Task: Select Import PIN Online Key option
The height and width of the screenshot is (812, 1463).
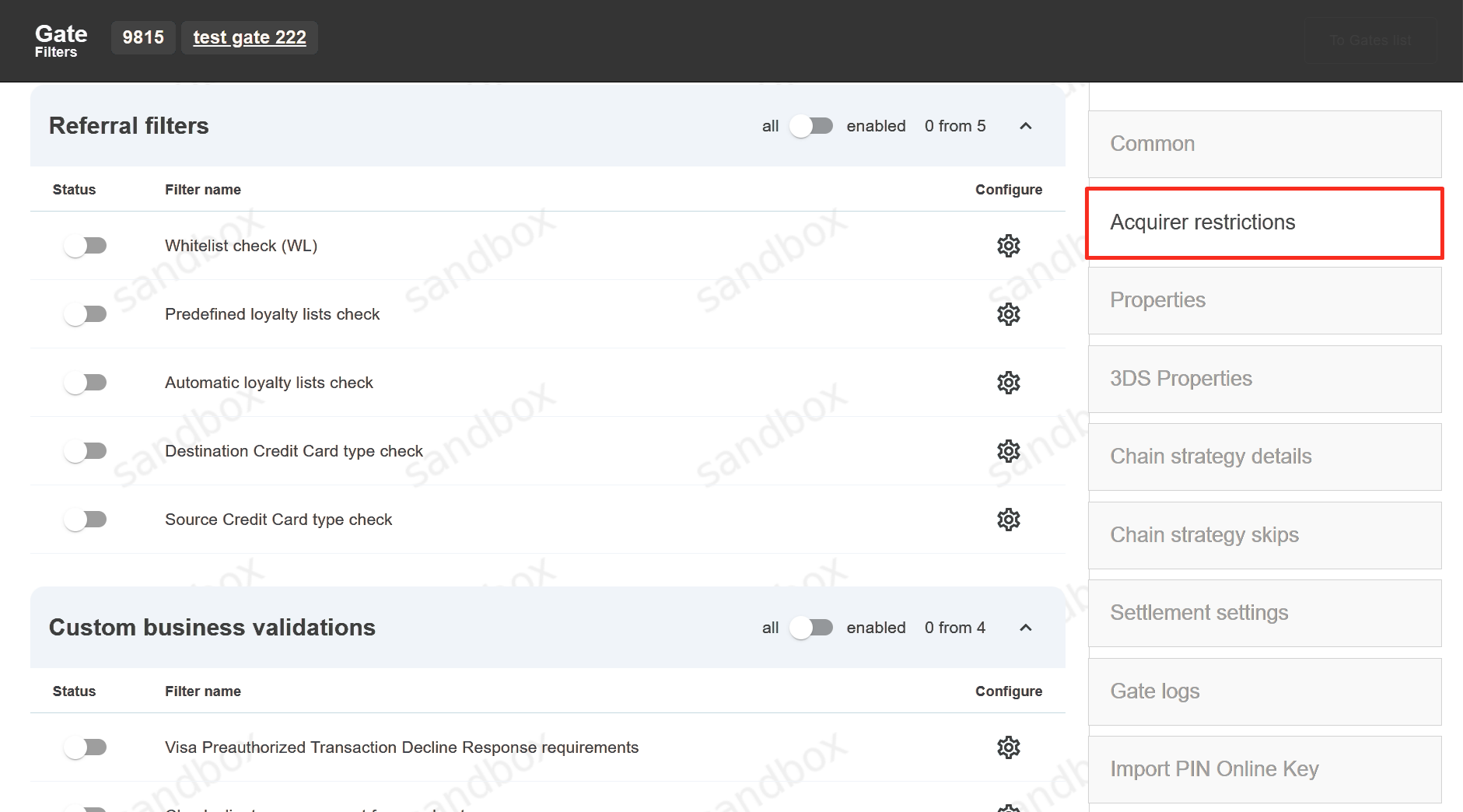Action: (1264, 769)
